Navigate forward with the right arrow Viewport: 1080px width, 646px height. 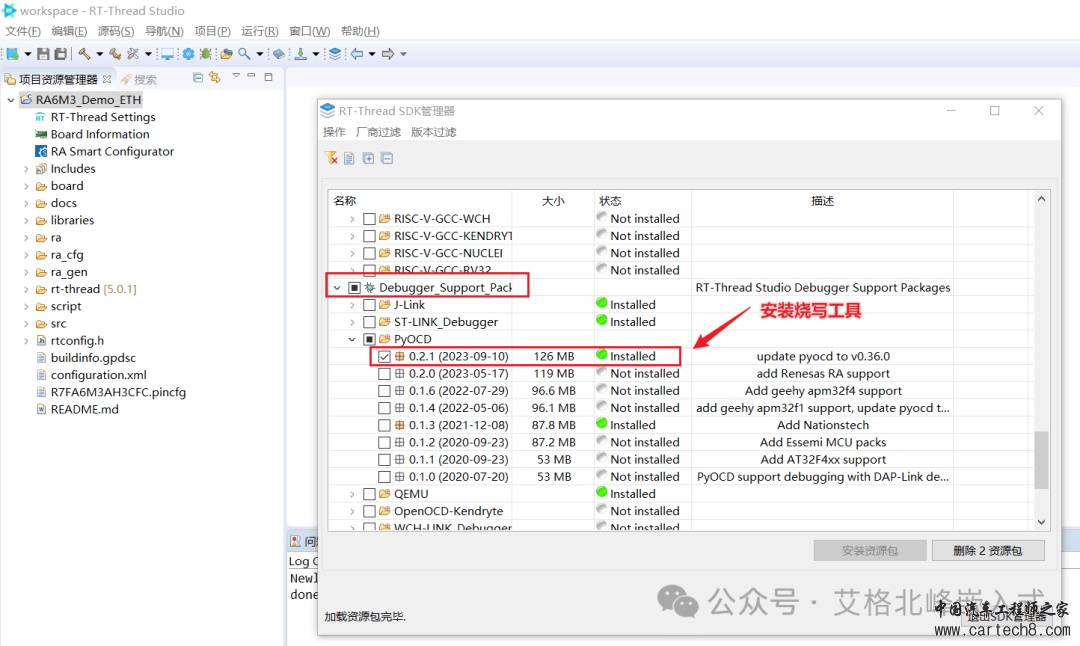[388, 54]
